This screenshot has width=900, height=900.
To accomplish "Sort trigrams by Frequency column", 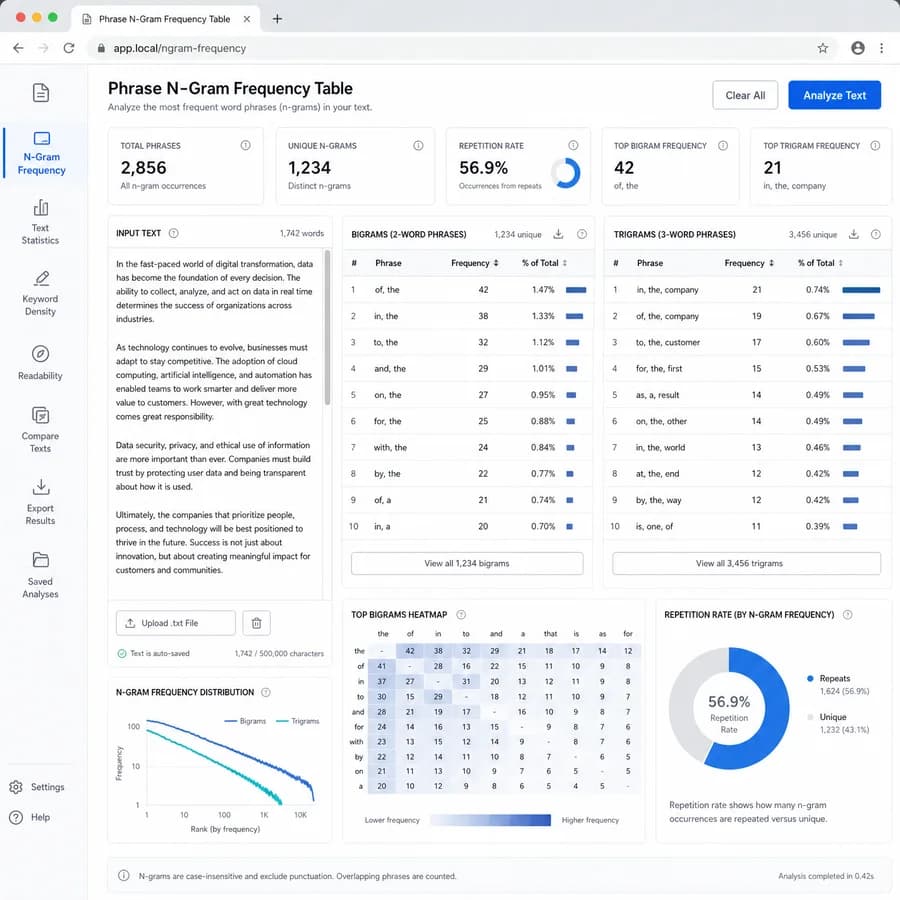I will [749, 263].
